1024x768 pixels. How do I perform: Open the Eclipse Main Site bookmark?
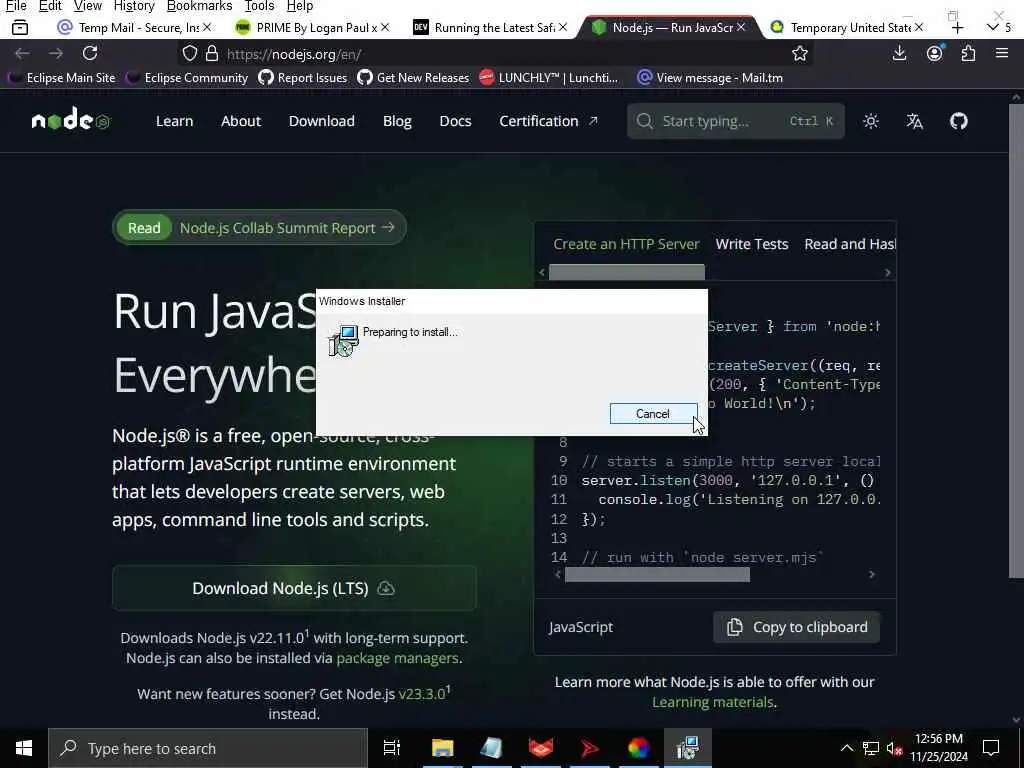[62, 78]
